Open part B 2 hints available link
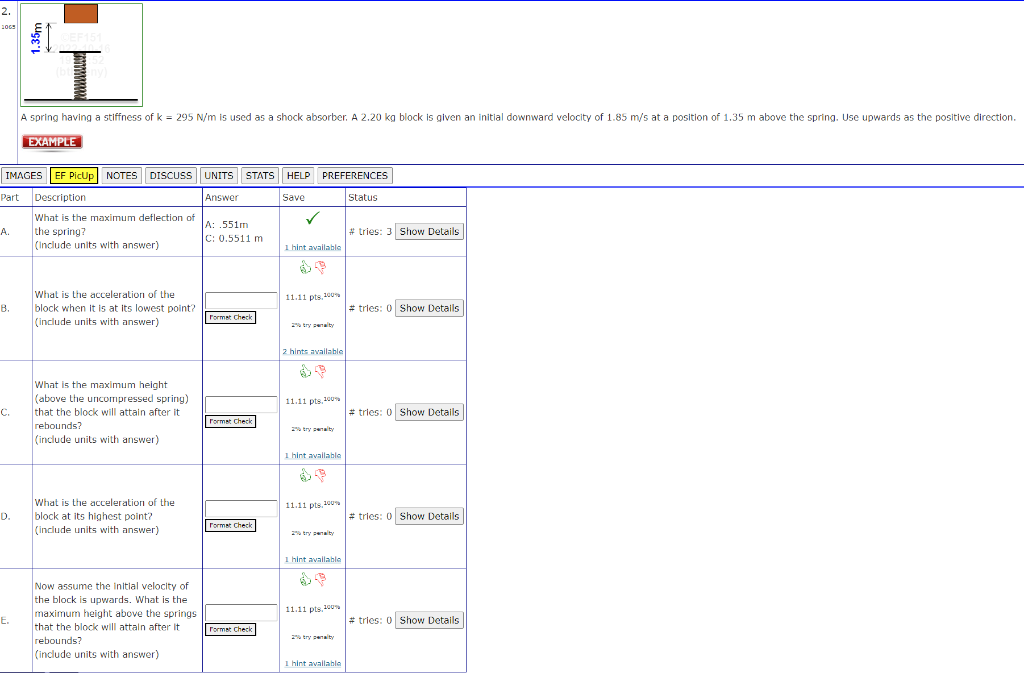The width and height of the screenshot is (1024, 673). [x=313, y=351]
